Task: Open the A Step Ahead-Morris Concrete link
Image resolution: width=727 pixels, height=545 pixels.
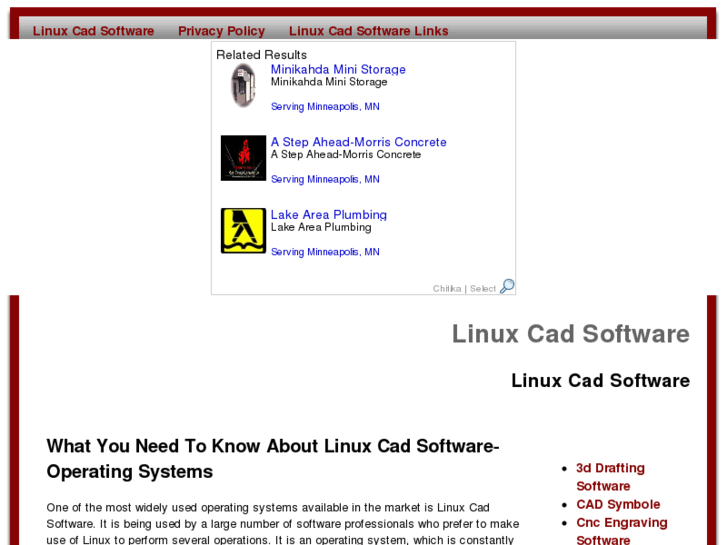Action: 358,142
